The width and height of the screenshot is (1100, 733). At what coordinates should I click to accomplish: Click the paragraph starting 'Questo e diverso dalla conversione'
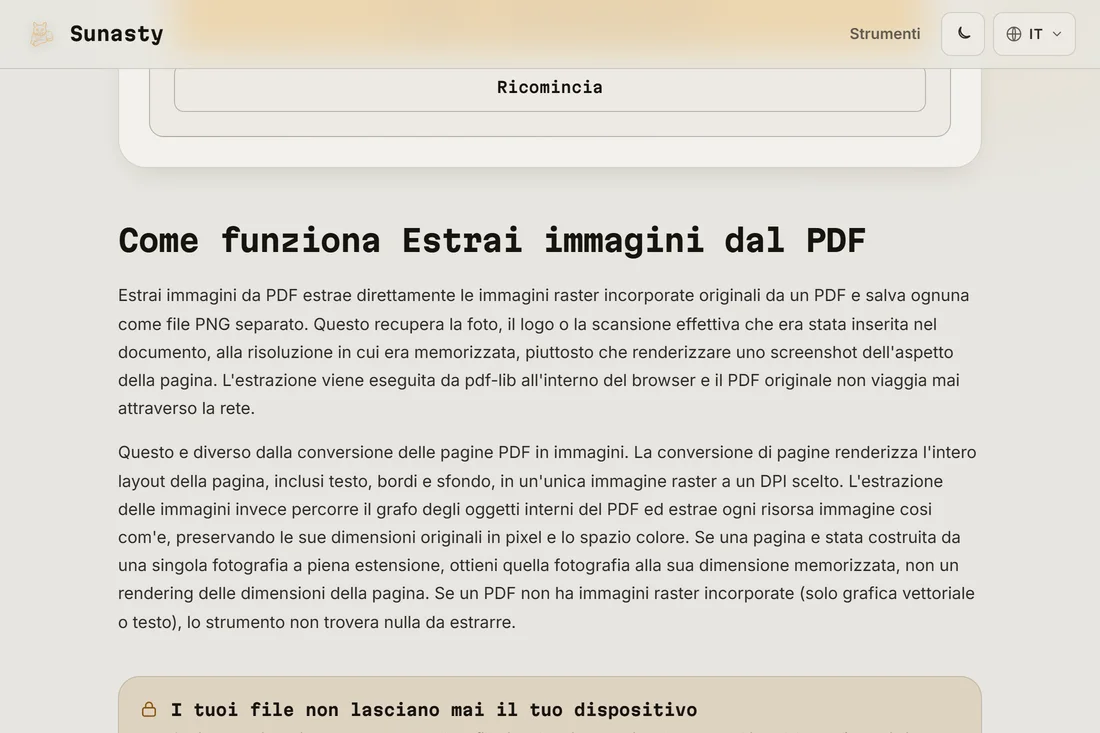(x=547, y=537)
